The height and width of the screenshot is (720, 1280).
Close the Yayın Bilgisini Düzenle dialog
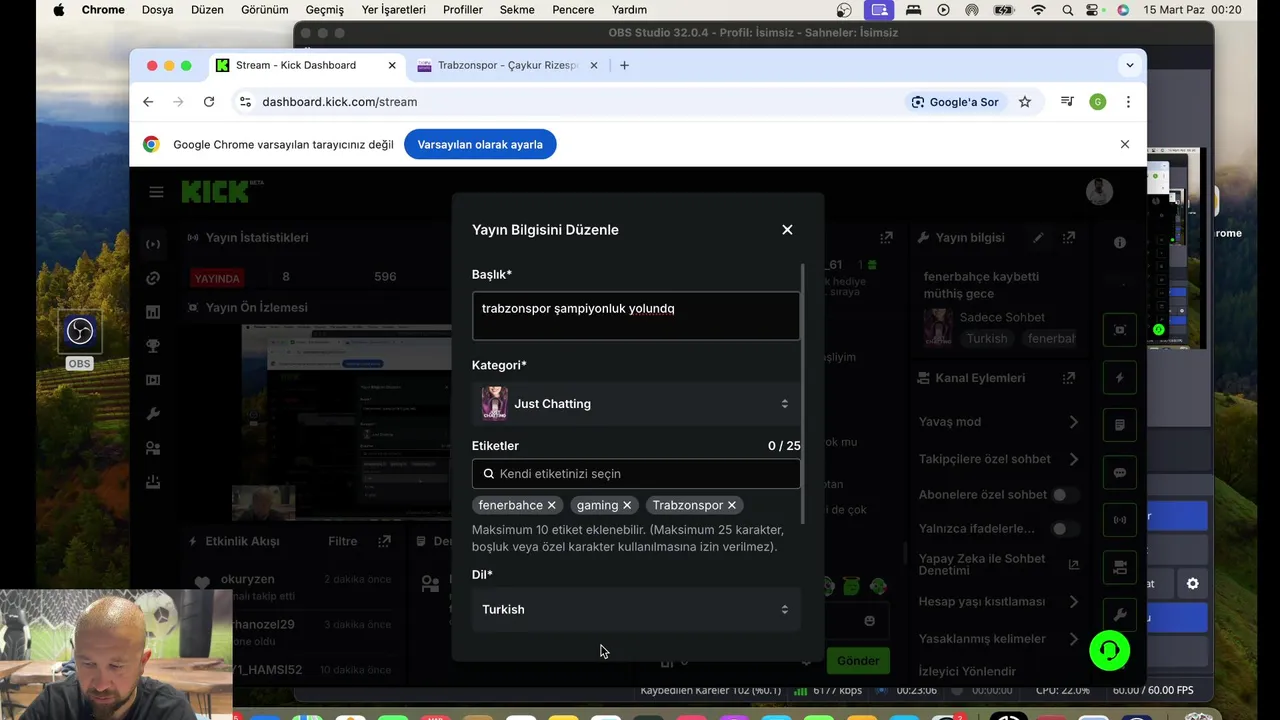[787, 230]
